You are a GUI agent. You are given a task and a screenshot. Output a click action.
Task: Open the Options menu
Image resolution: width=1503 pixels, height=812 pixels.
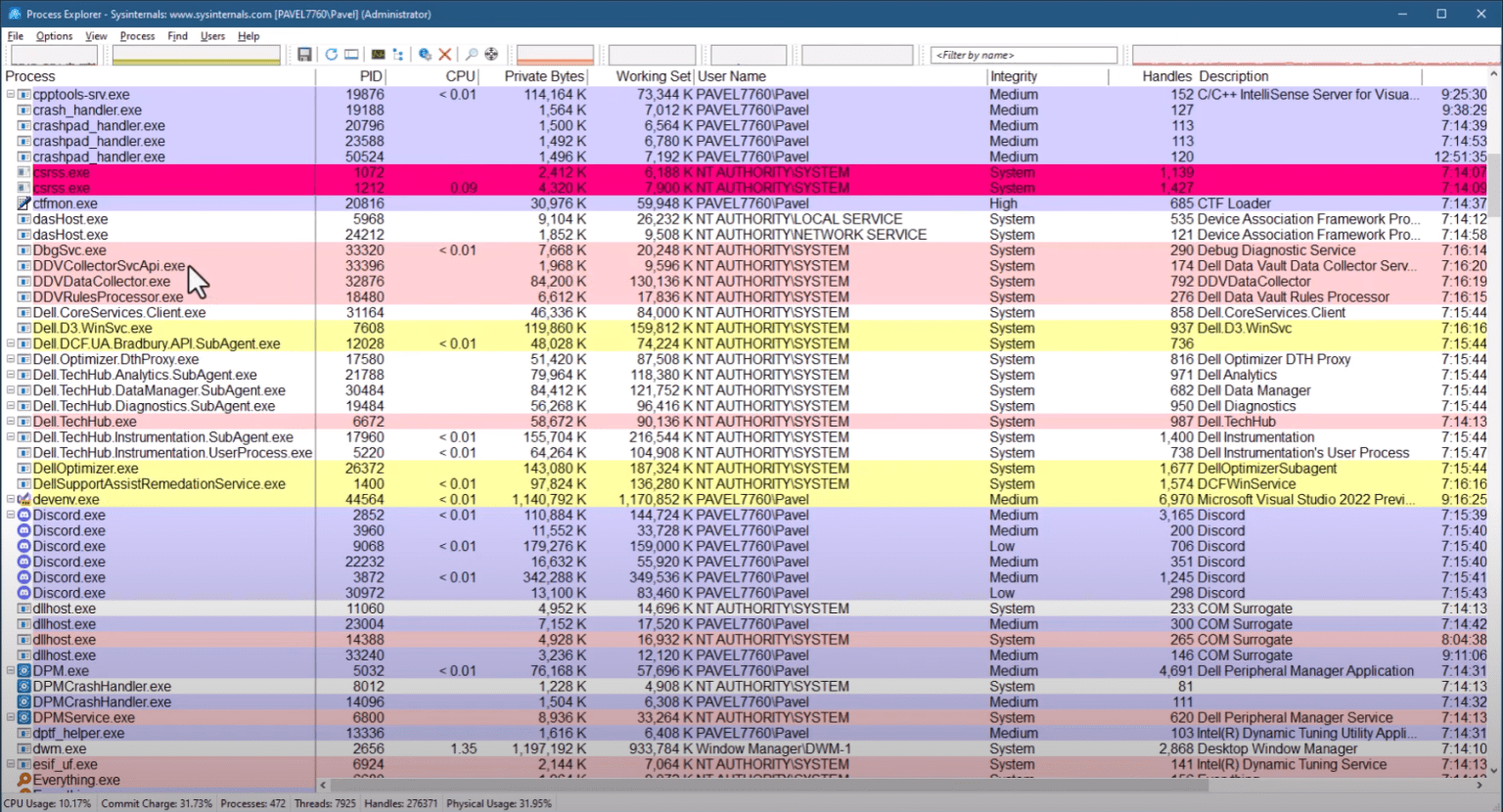(x=53, y=35)
